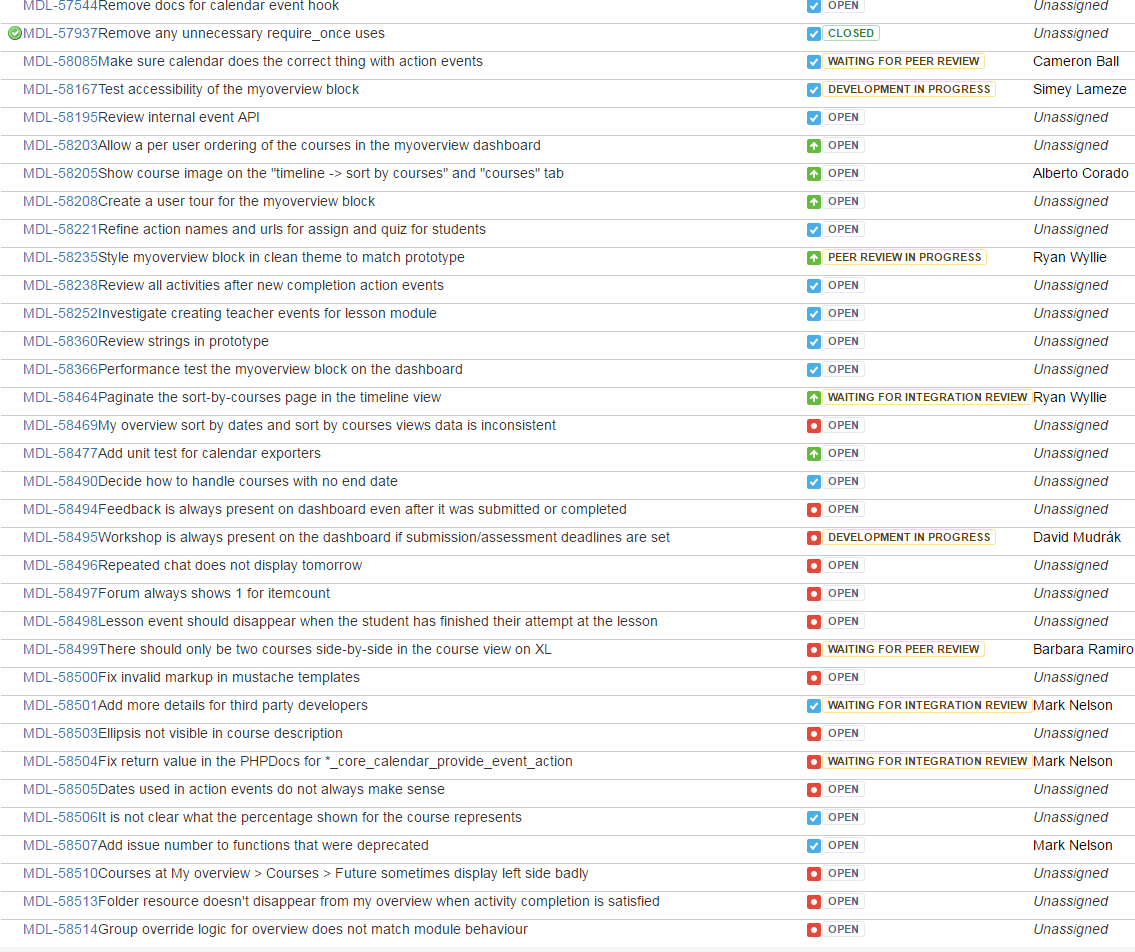The width and height of the screenshot is (1135, 952).
Task: Click summary 'Forum always shows 1 for itemcount'
Action: [x=214, y=594]
